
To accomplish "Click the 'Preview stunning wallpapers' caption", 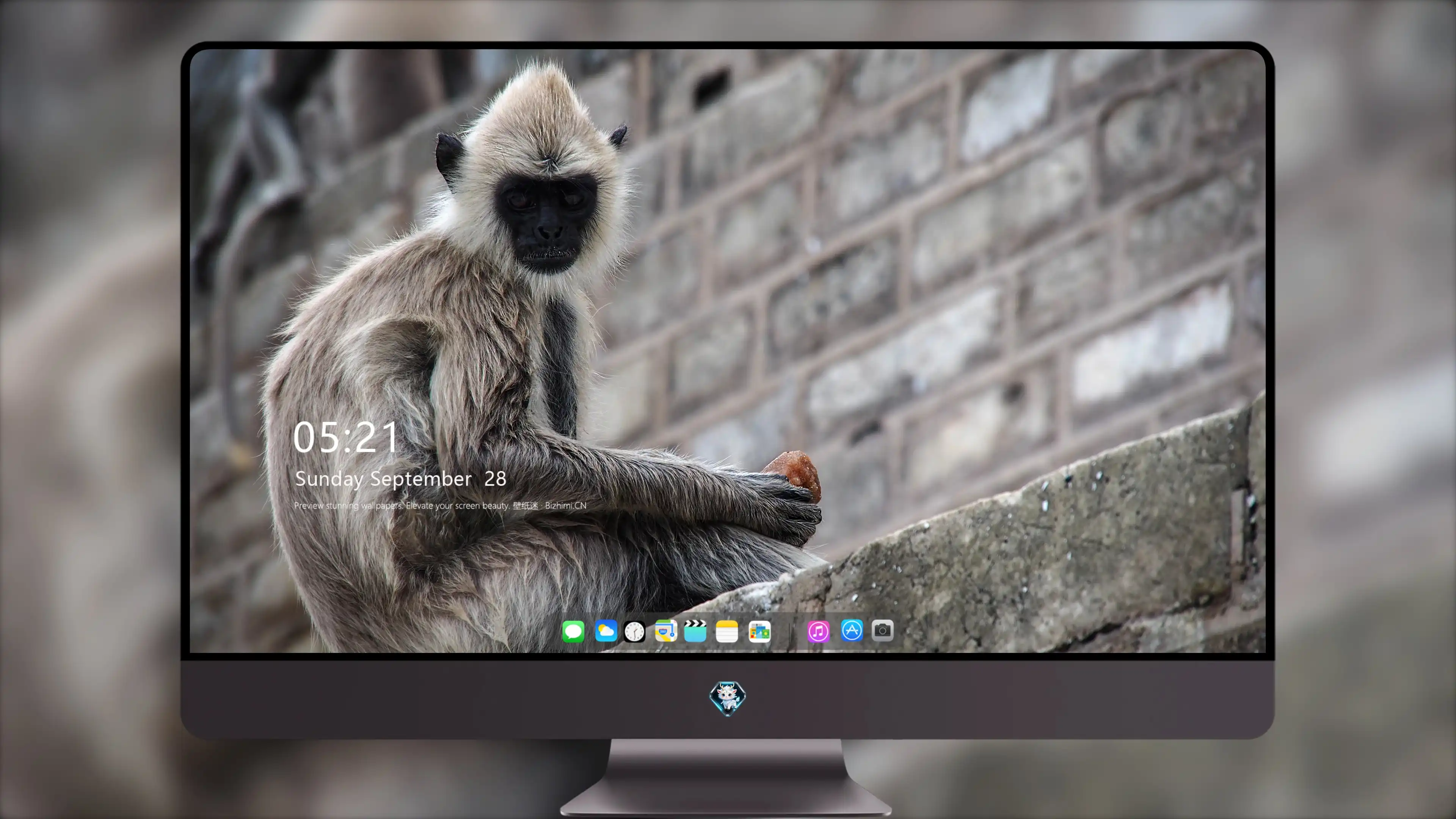I will coord(440,505).
